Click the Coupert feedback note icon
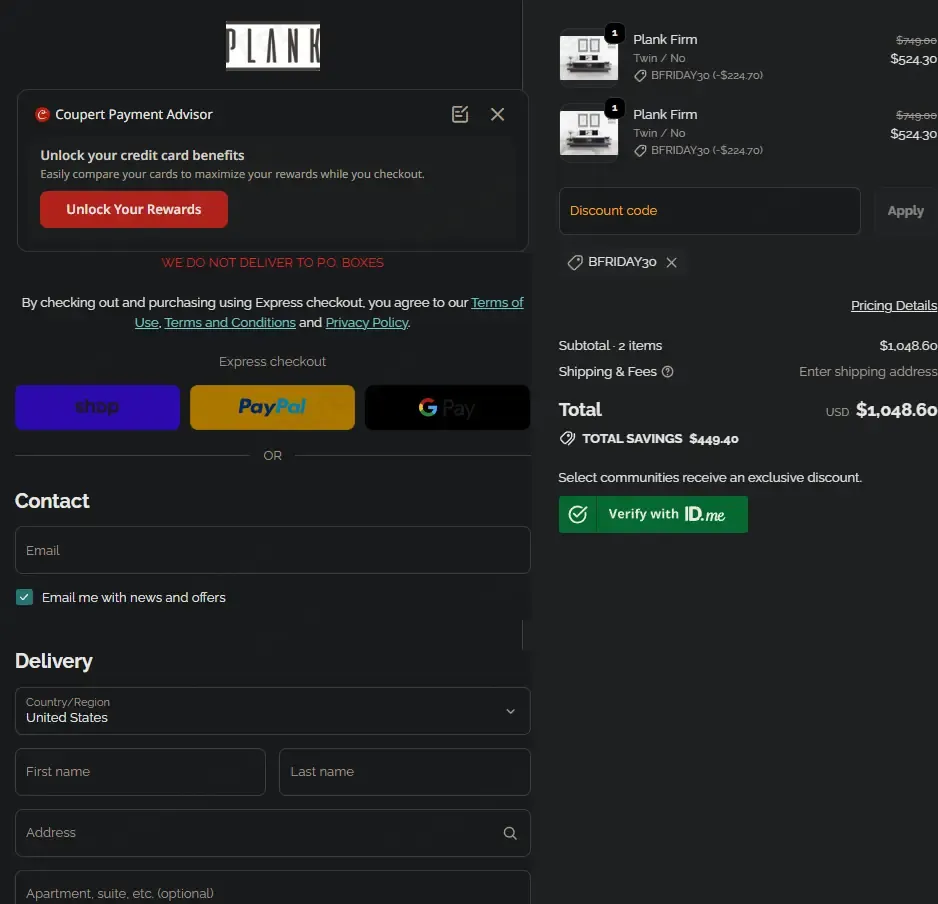 pos(460,114)
